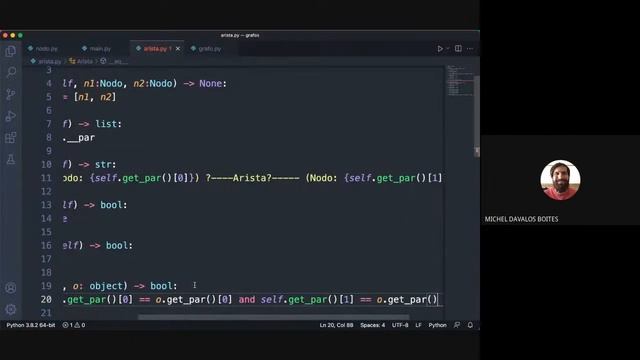Click MICHEL DAVALOS BOITES name label
640x360 pixels.
click(x=521, y=219)
